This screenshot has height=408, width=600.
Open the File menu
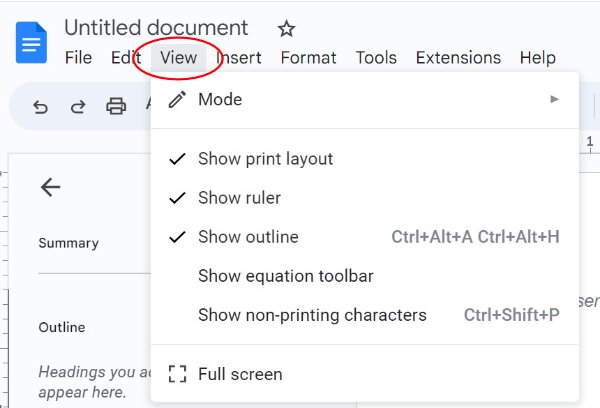click(78, 58)
